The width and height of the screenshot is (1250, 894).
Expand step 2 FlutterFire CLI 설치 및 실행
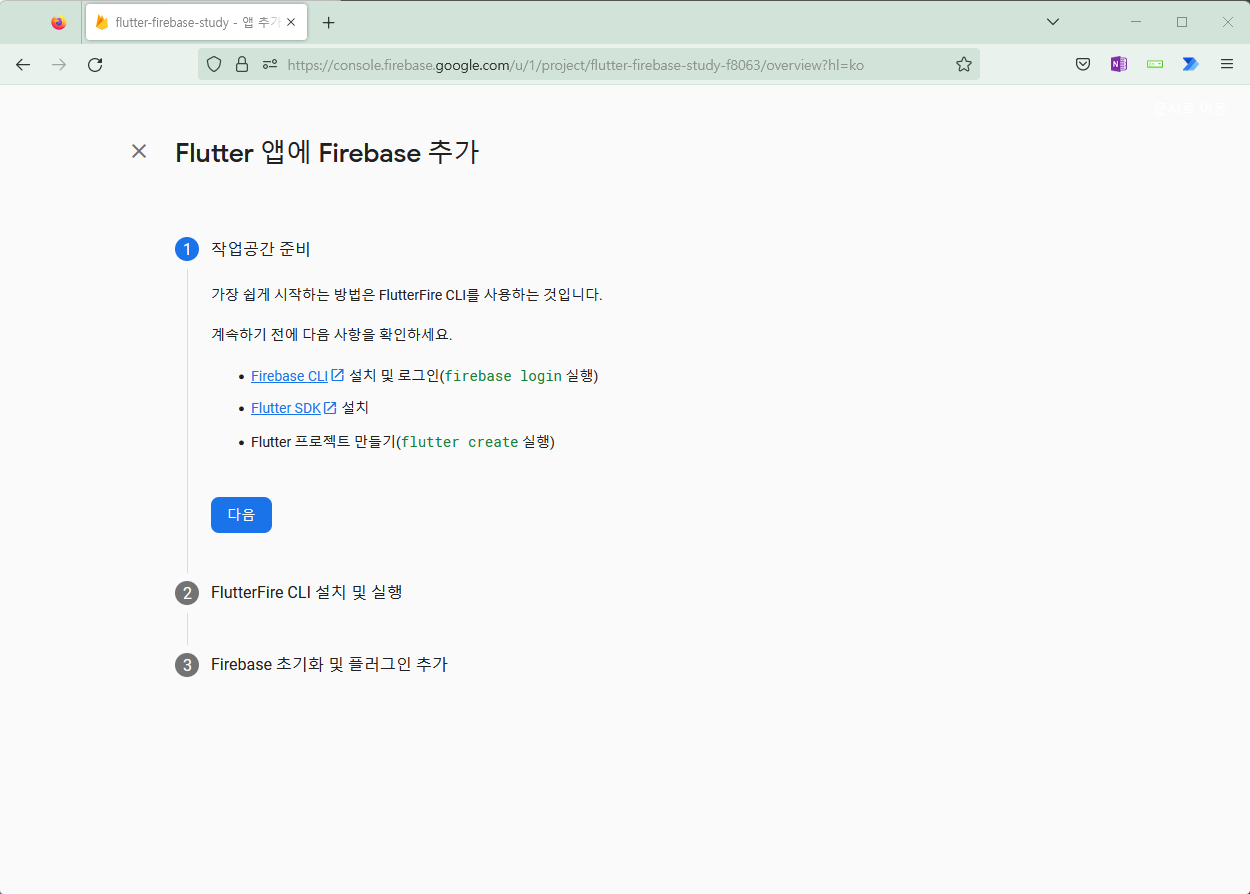point(306,592)
